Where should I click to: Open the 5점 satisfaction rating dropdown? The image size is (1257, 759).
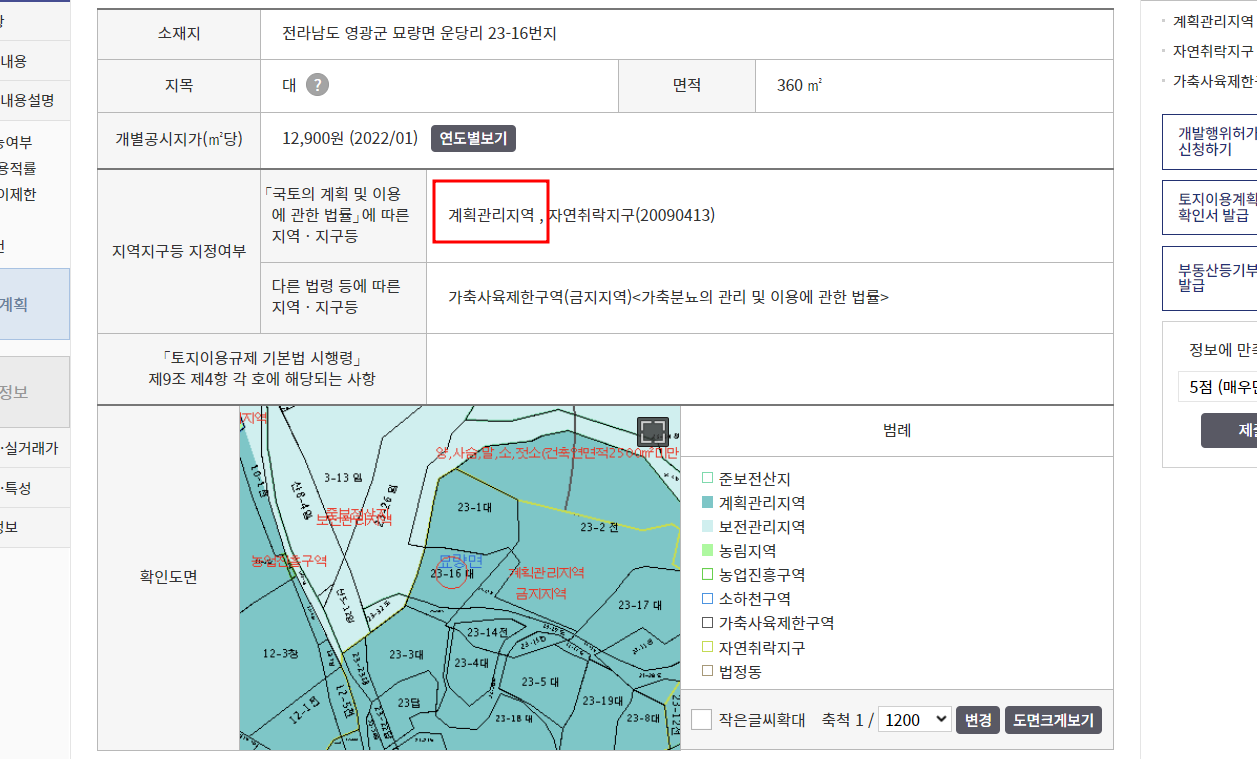click(1217, 387)
